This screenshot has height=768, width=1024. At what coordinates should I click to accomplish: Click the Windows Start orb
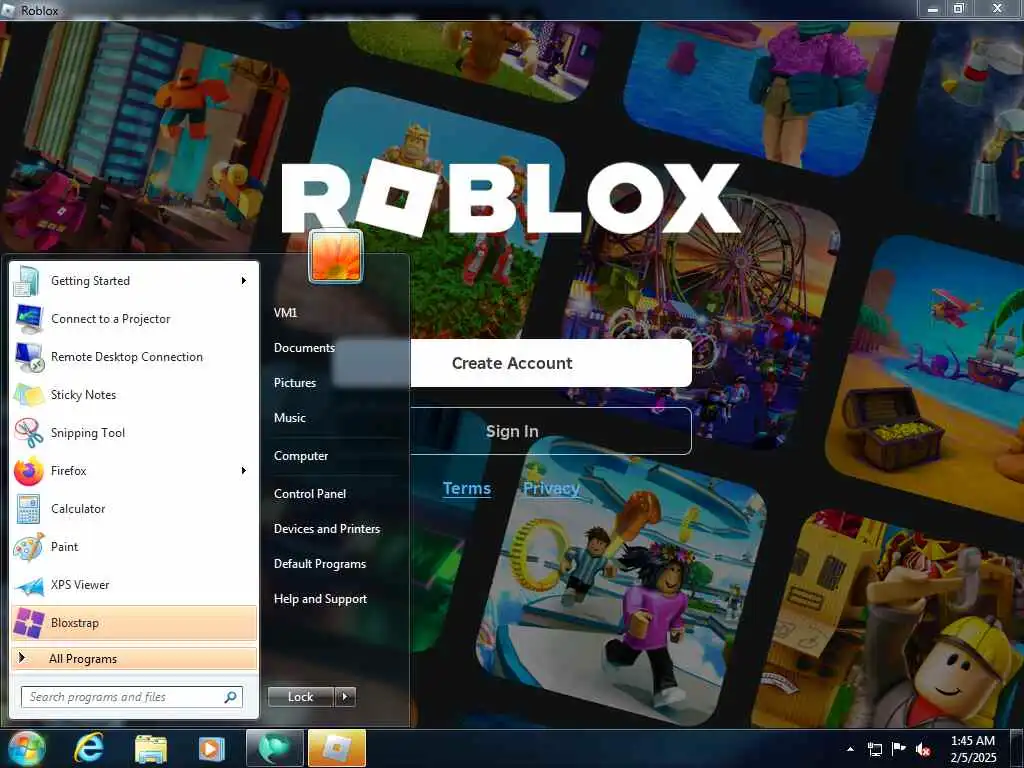pos(26,748)
